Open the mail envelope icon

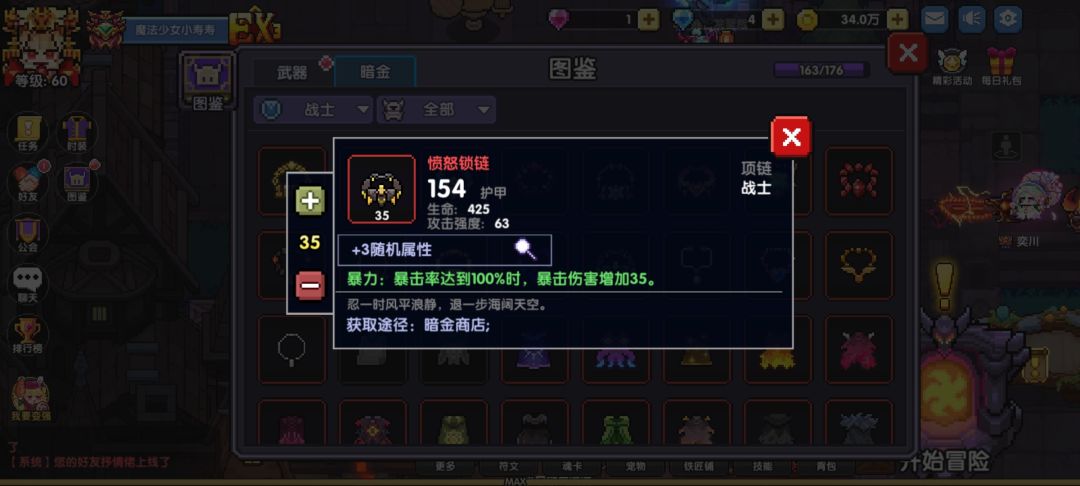click(x=935, y=19)
